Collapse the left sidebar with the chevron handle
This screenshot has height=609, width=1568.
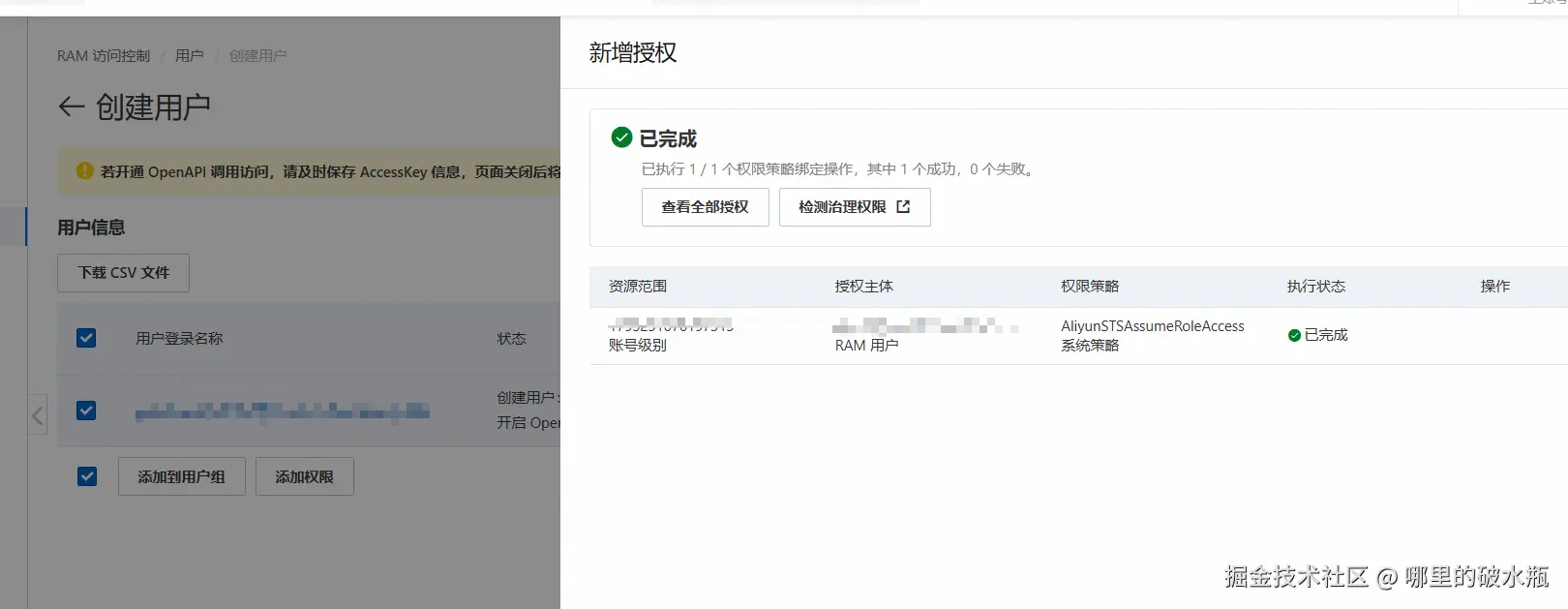37,415
